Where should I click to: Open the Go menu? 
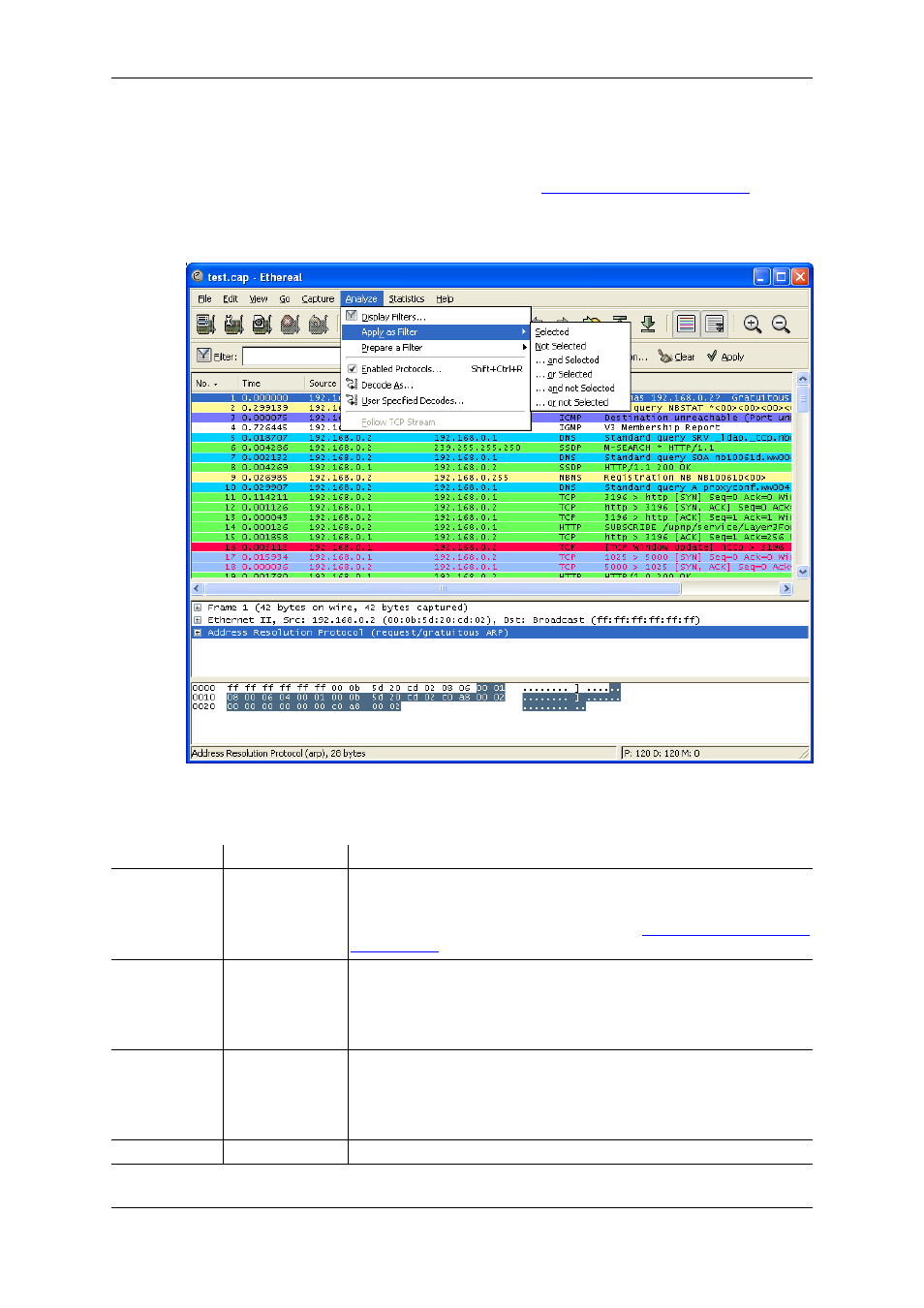285,298
